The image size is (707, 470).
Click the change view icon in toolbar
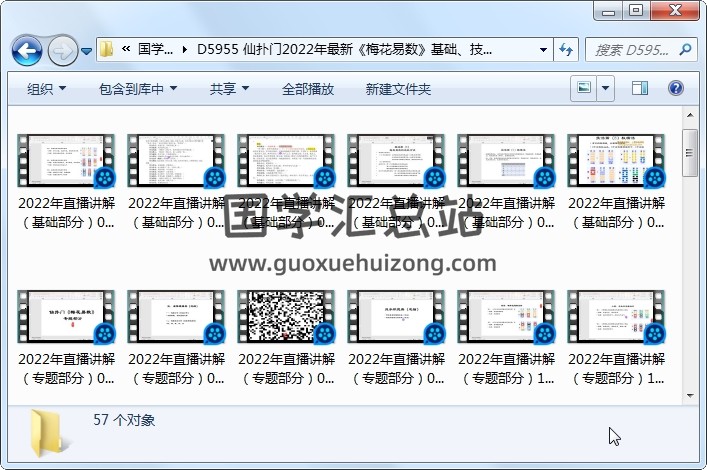pos(583,89)
